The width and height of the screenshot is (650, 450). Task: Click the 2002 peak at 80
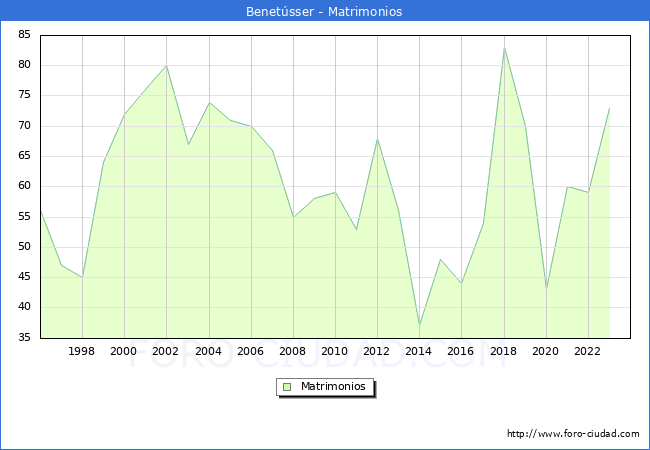point(167,66)
